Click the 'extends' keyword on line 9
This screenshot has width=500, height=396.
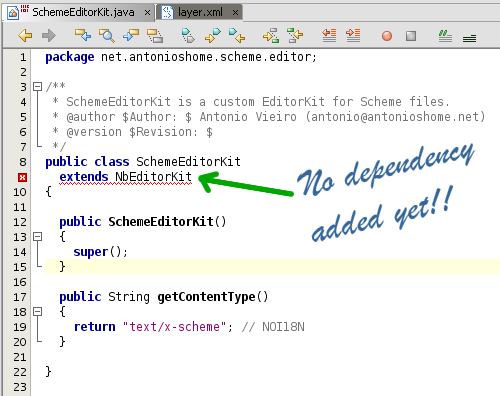coord(84,177)
